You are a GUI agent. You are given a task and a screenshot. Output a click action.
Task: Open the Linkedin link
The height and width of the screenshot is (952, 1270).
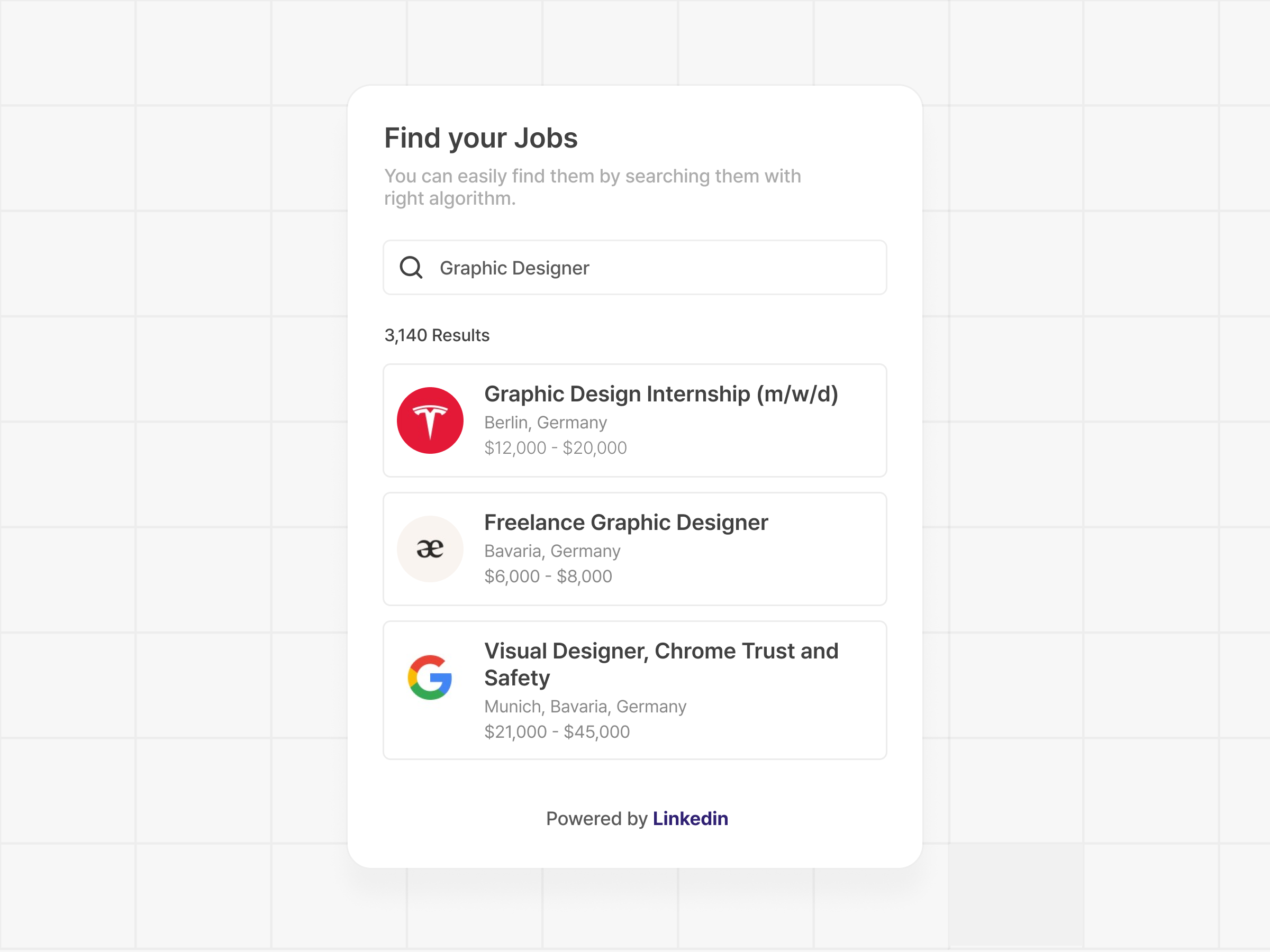click(x=690, y=819)
